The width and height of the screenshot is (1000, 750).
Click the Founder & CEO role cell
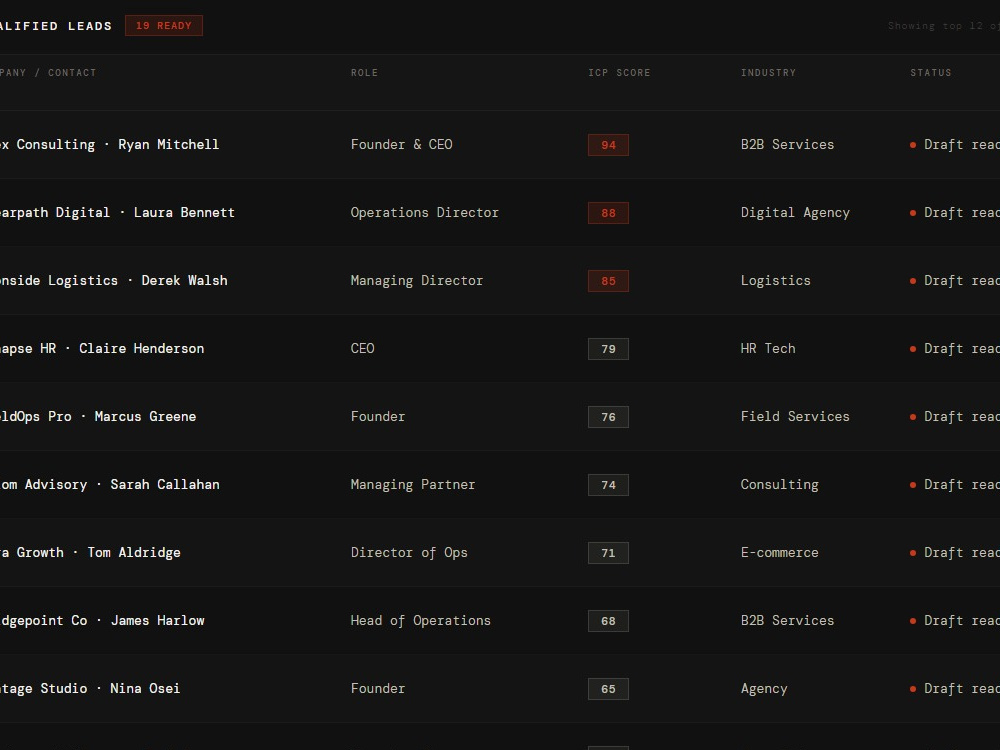tap(402, 145)
